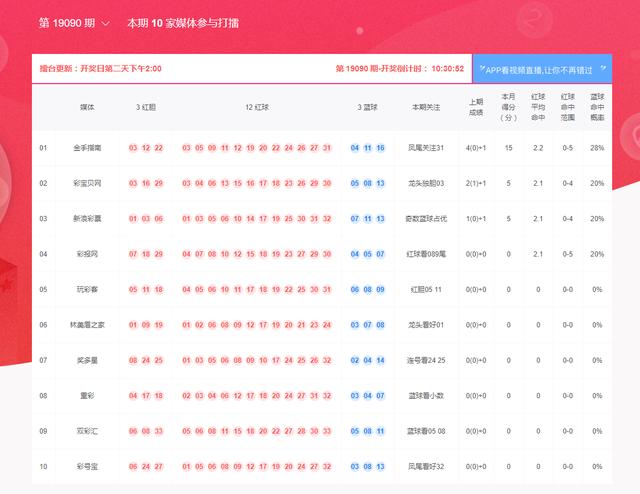Select blue ball 13 in row 10
Viewport: 640px width, 494px height.
pos(380,467)
